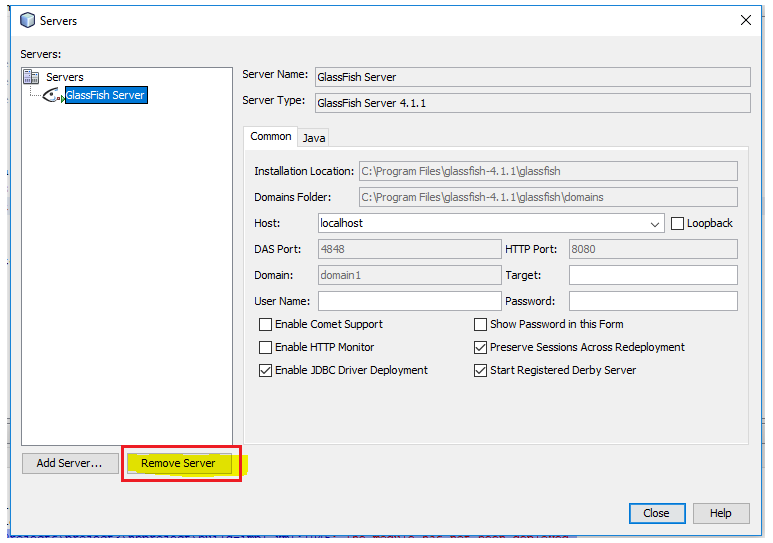Close the Servers window with X
This screenshot has height=543, width=773.
click(746, 20)
